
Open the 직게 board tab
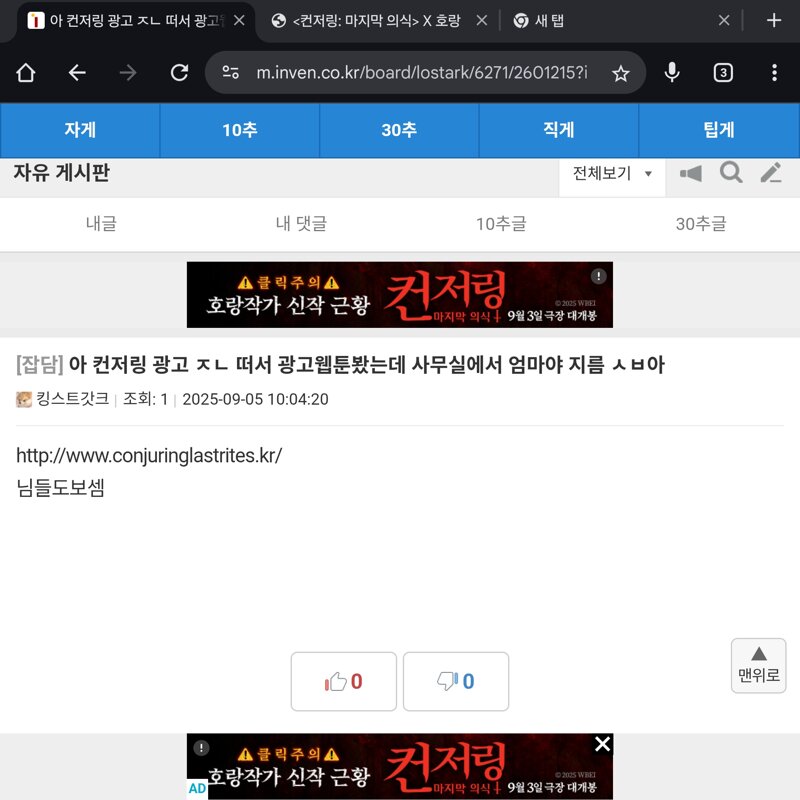pos(559,130)
